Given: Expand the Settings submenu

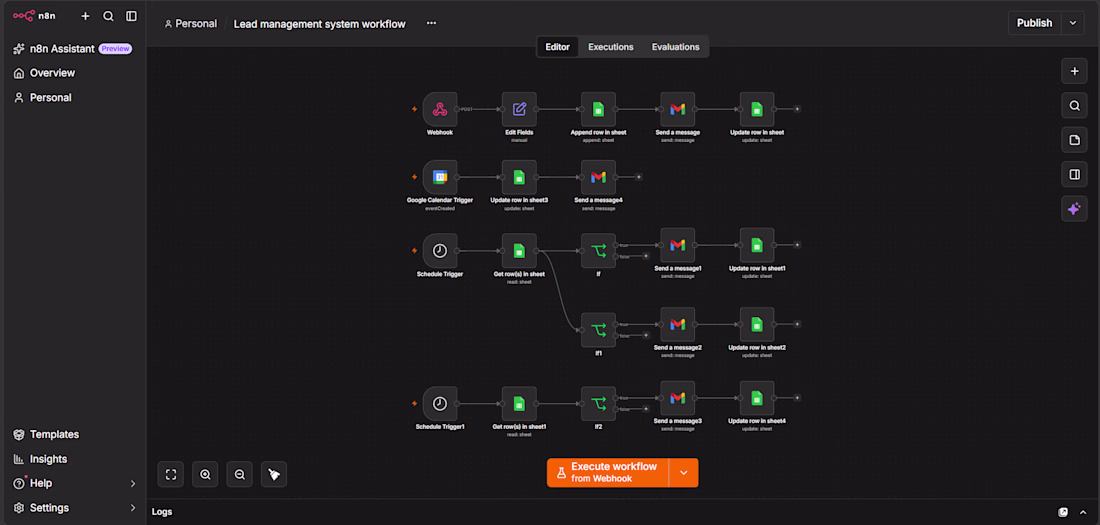Looking at the screenshot, I should [133, 507].
